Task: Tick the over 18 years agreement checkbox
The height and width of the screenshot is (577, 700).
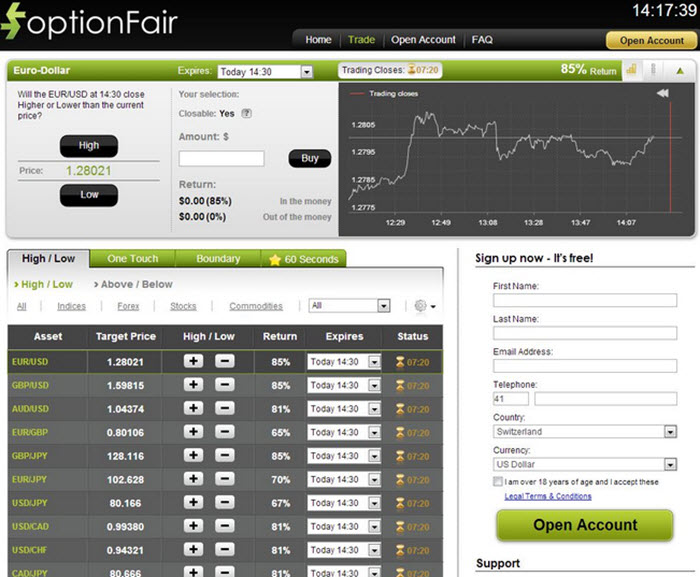Action: click(x=497, y=481)
